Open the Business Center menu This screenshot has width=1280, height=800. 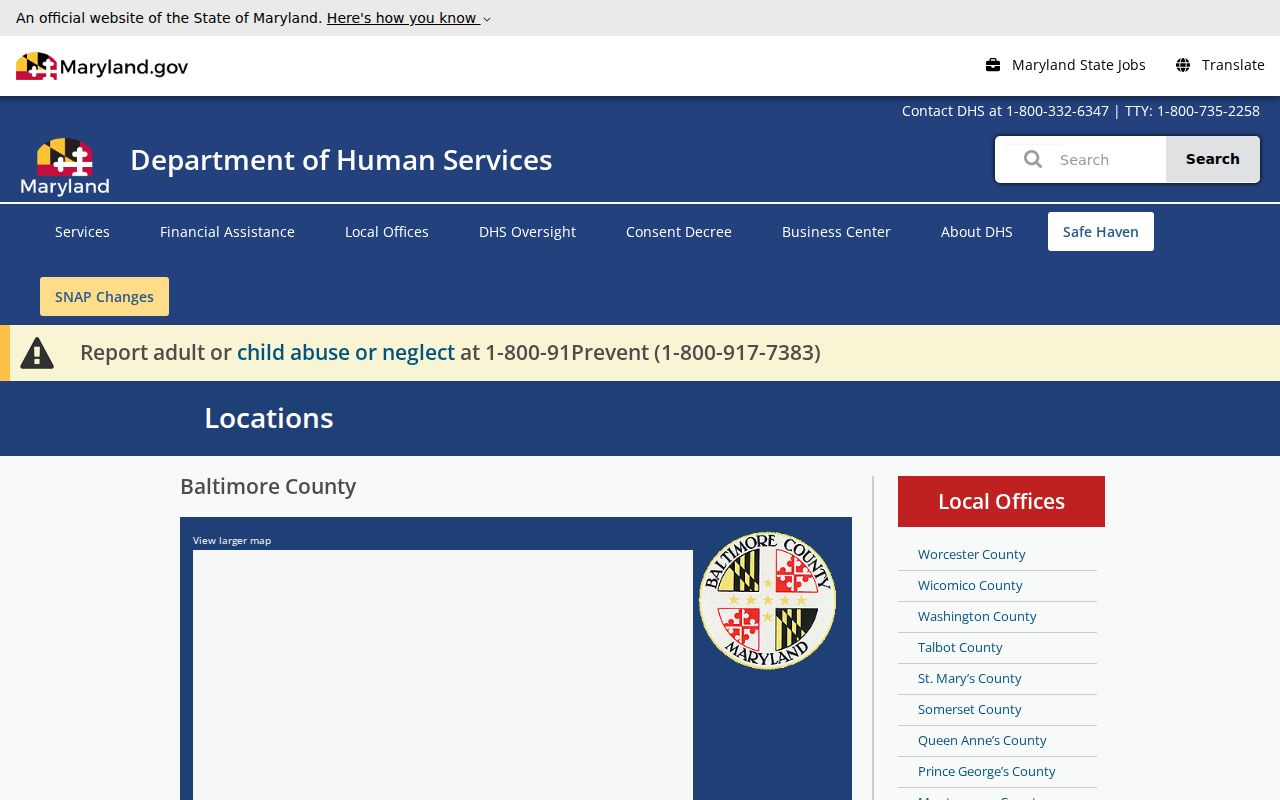click(x=836, y=232)
